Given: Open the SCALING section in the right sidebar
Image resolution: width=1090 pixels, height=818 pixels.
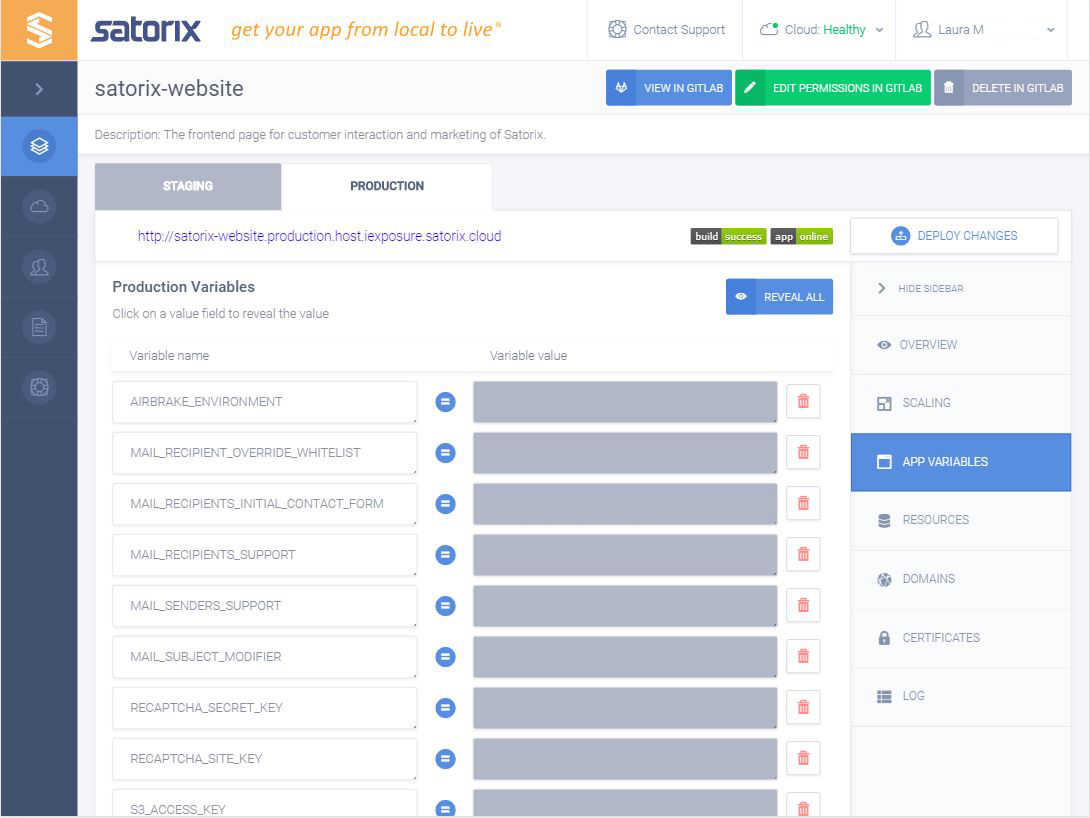Looking at the screenshot, I should pos(925,403).
